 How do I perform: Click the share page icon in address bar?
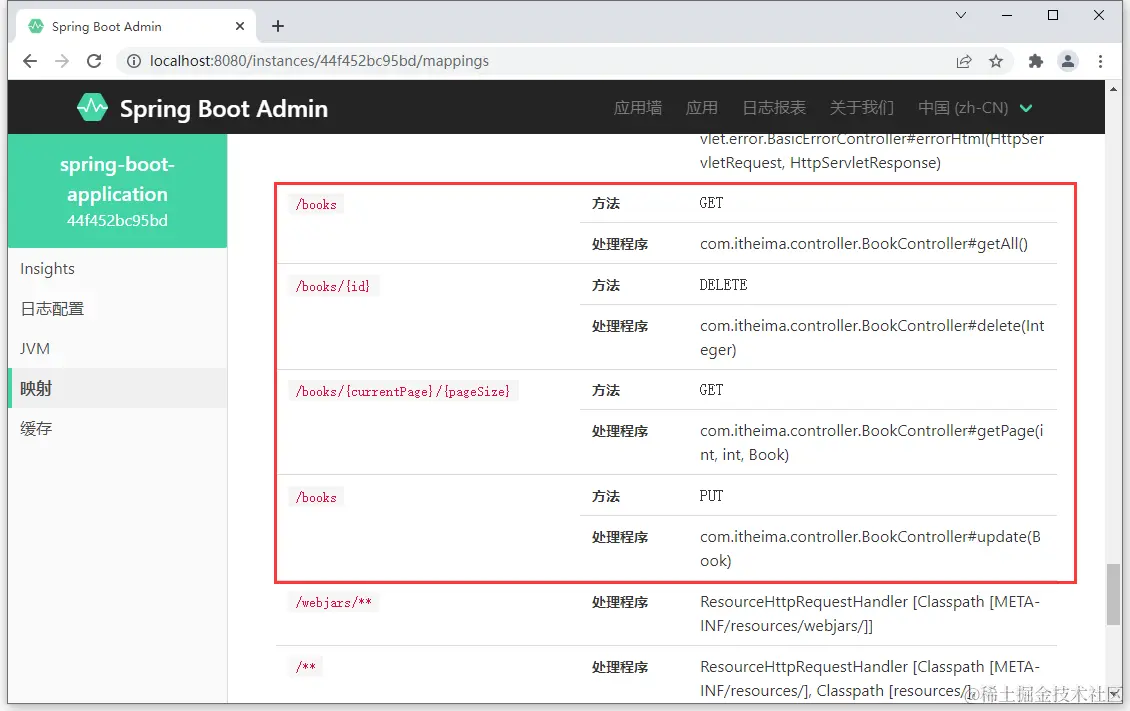coord(964,61)
